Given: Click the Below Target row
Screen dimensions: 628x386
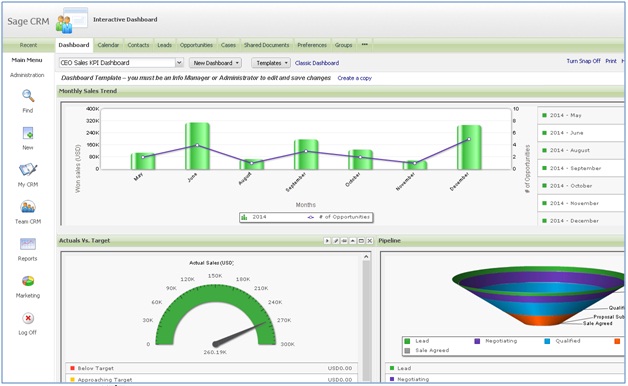Looking at the screenshot, I should coord(211,368).
